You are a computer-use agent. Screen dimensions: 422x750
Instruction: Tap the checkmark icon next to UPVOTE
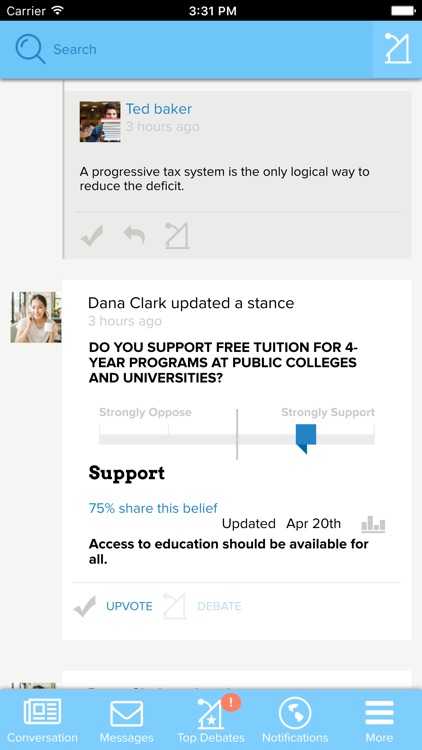point(85,607)
